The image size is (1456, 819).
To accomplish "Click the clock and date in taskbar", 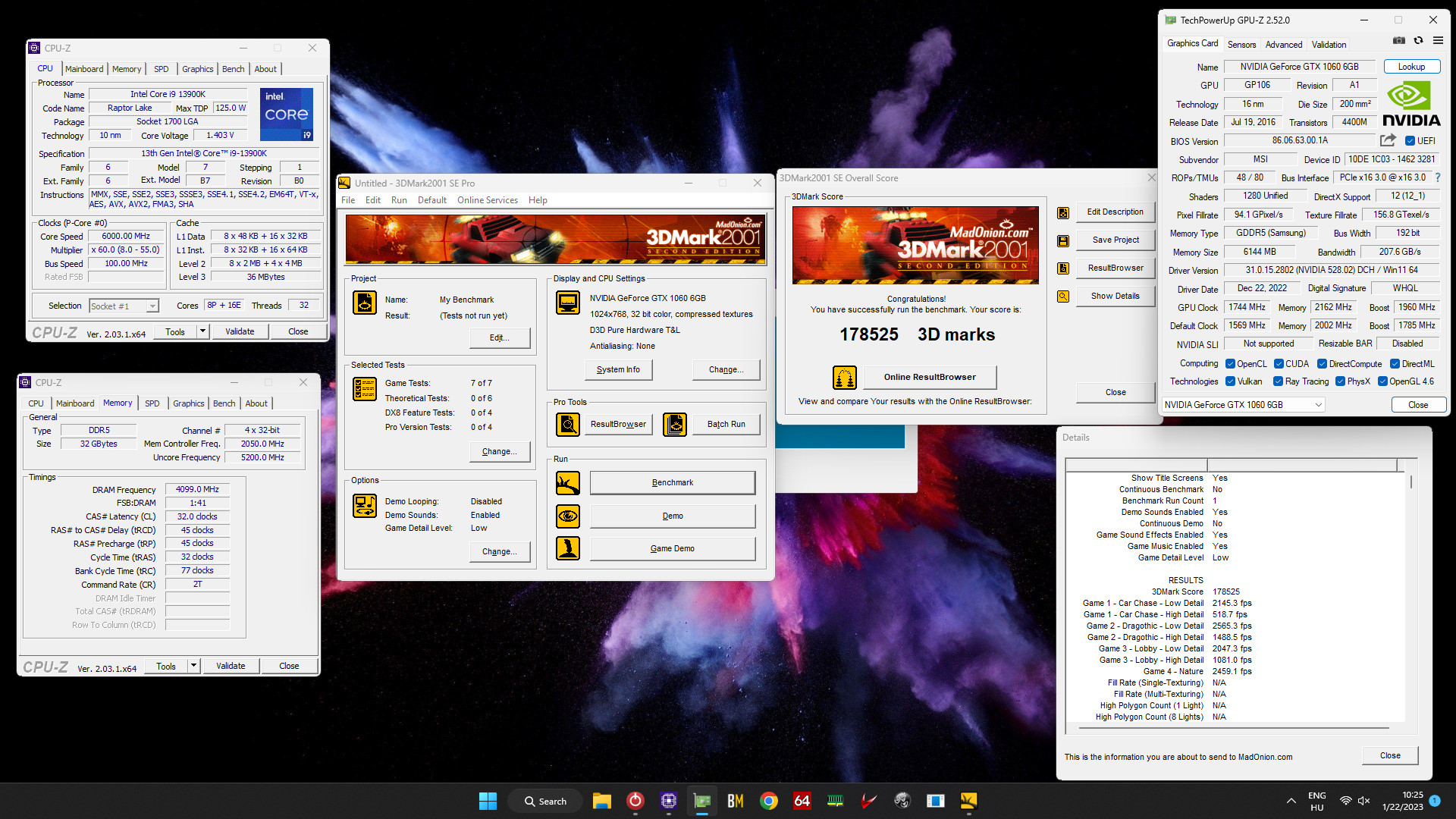I will (1403, 801).
